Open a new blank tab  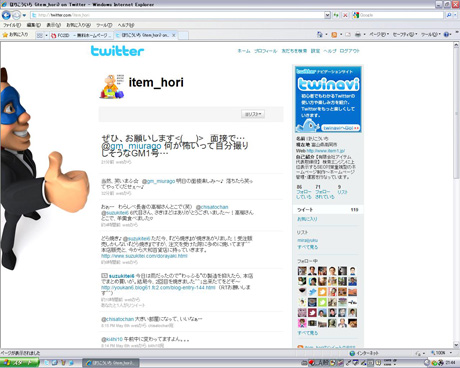184,35
